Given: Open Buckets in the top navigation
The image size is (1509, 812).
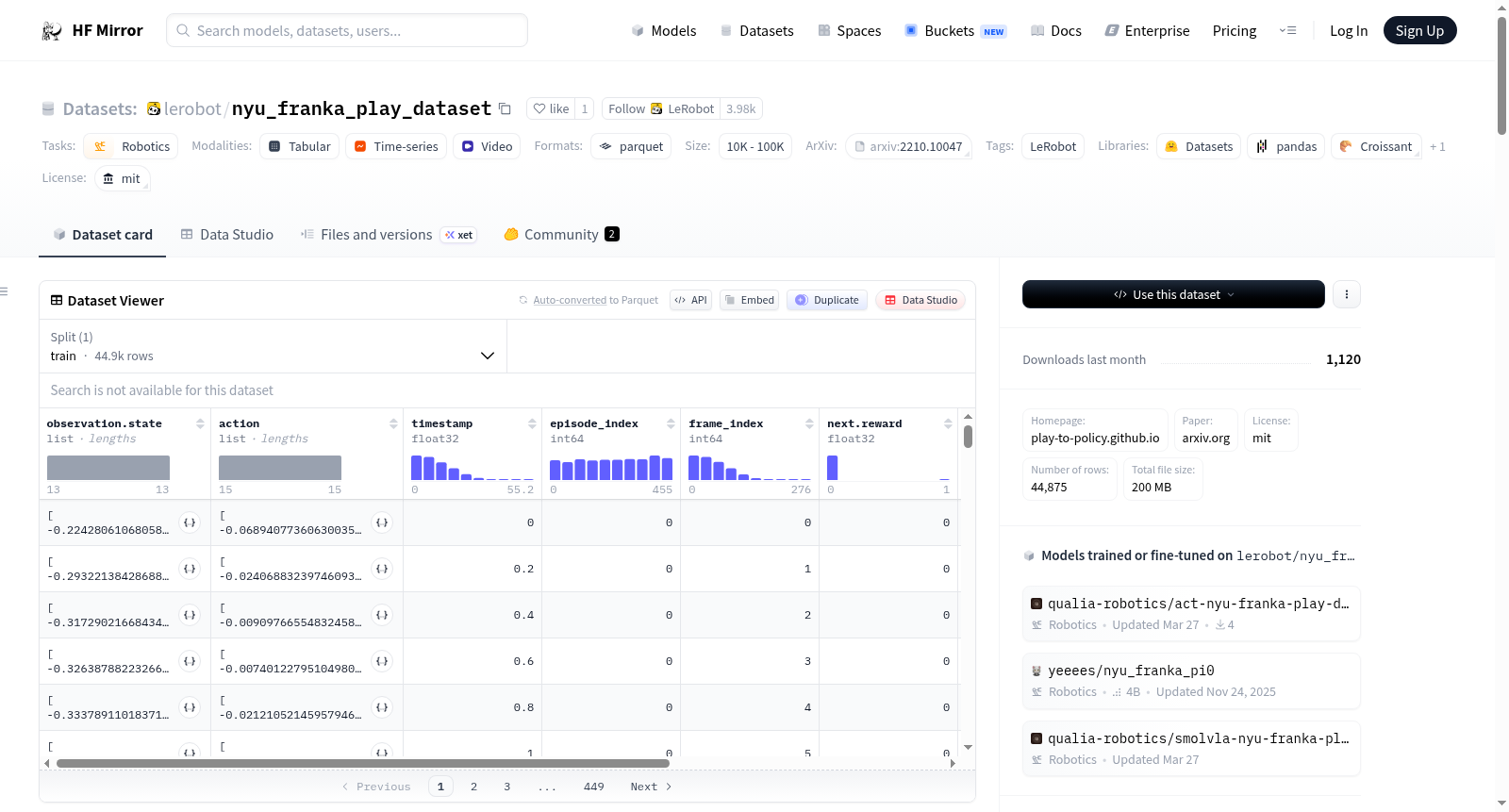Looking at the screenshot, I should click(955, 31).
